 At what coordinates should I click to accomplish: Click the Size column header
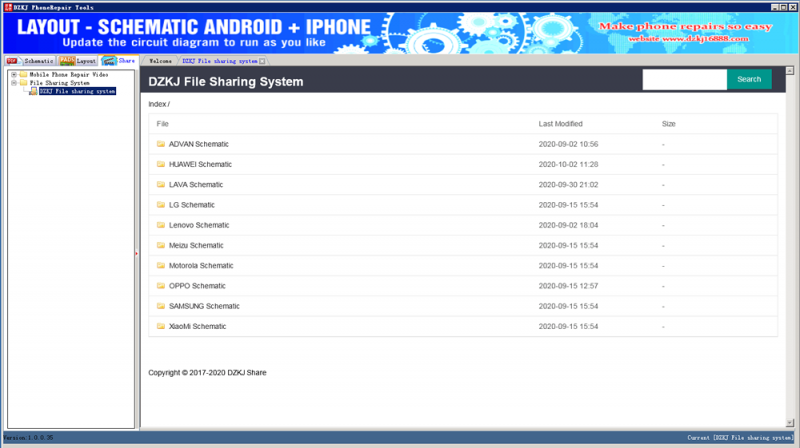coord(668,124)
